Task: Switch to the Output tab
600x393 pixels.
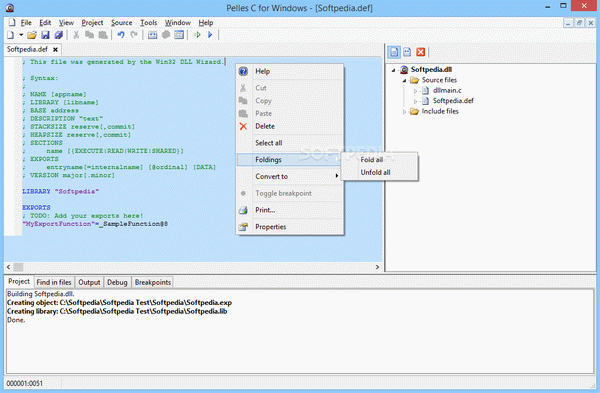Action: pyautogui.click(x=89, y=282)
